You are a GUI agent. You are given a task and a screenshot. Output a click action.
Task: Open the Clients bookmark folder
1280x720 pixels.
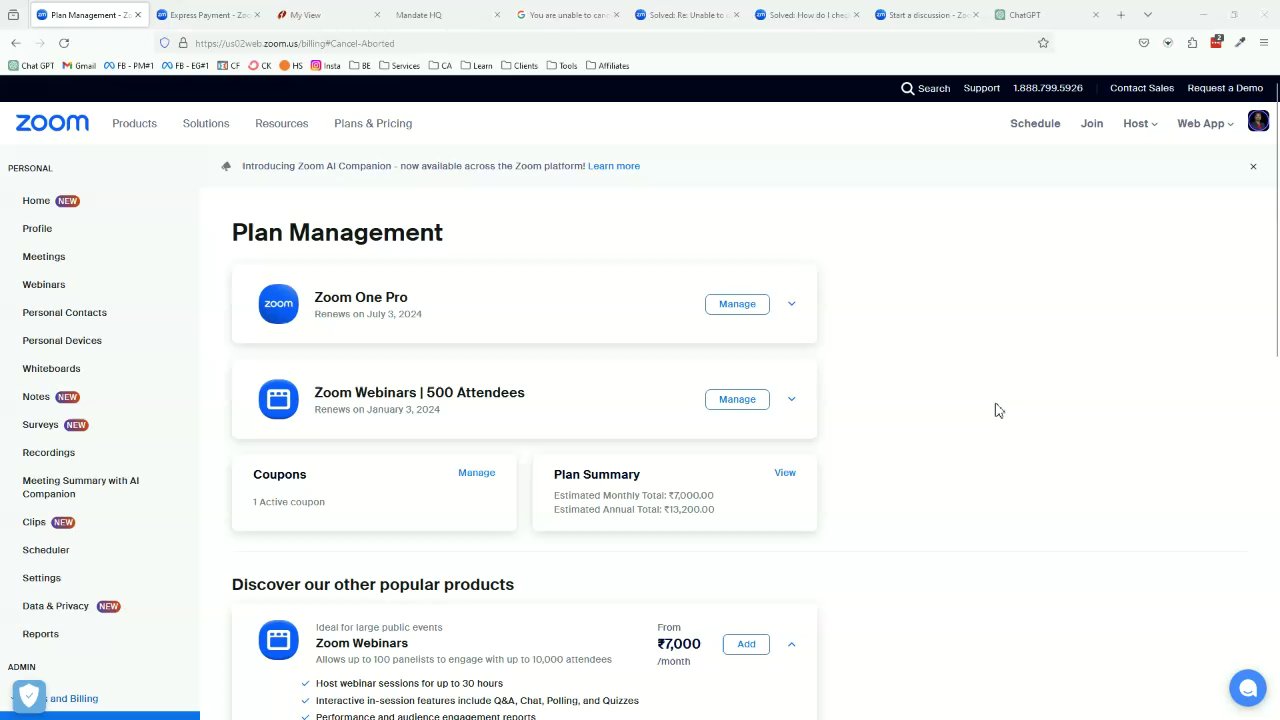(x=519, y=66)
